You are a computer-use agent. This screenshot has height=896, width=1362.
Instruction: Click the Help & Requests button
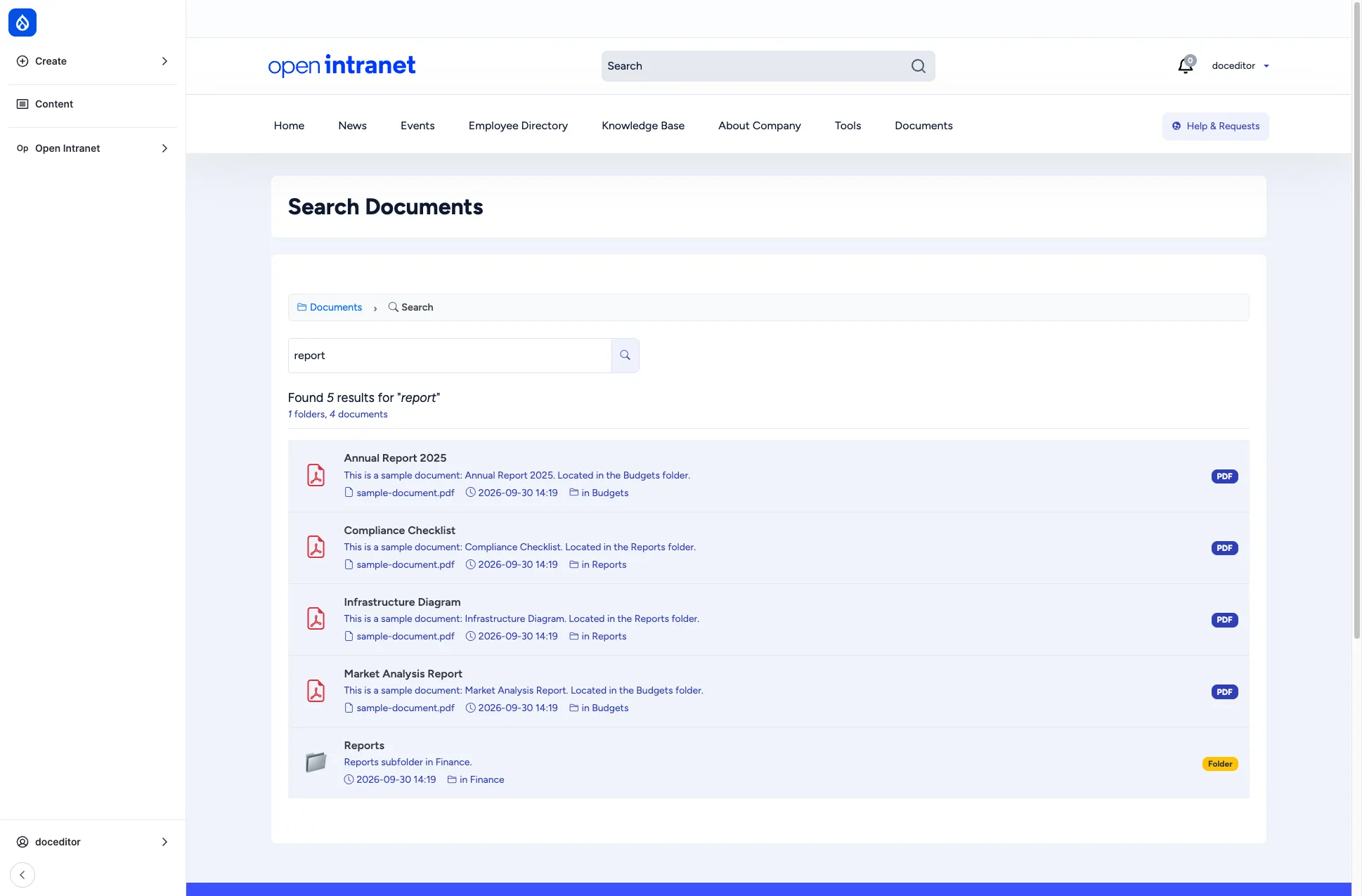(1215, 126)
